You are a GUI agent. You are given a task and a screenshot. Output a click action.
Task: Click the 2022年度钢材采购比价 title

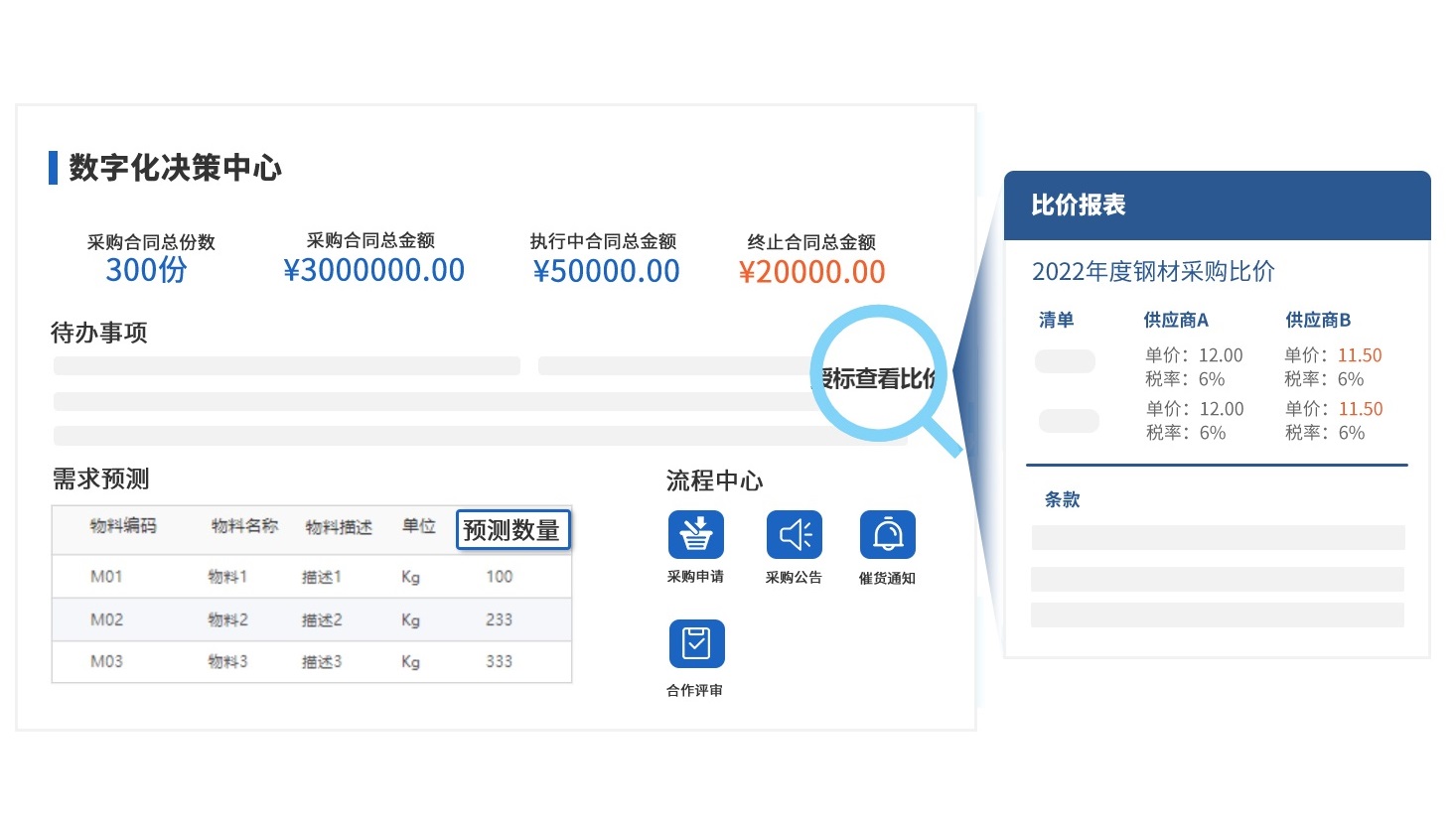(x=1153, y=271)
